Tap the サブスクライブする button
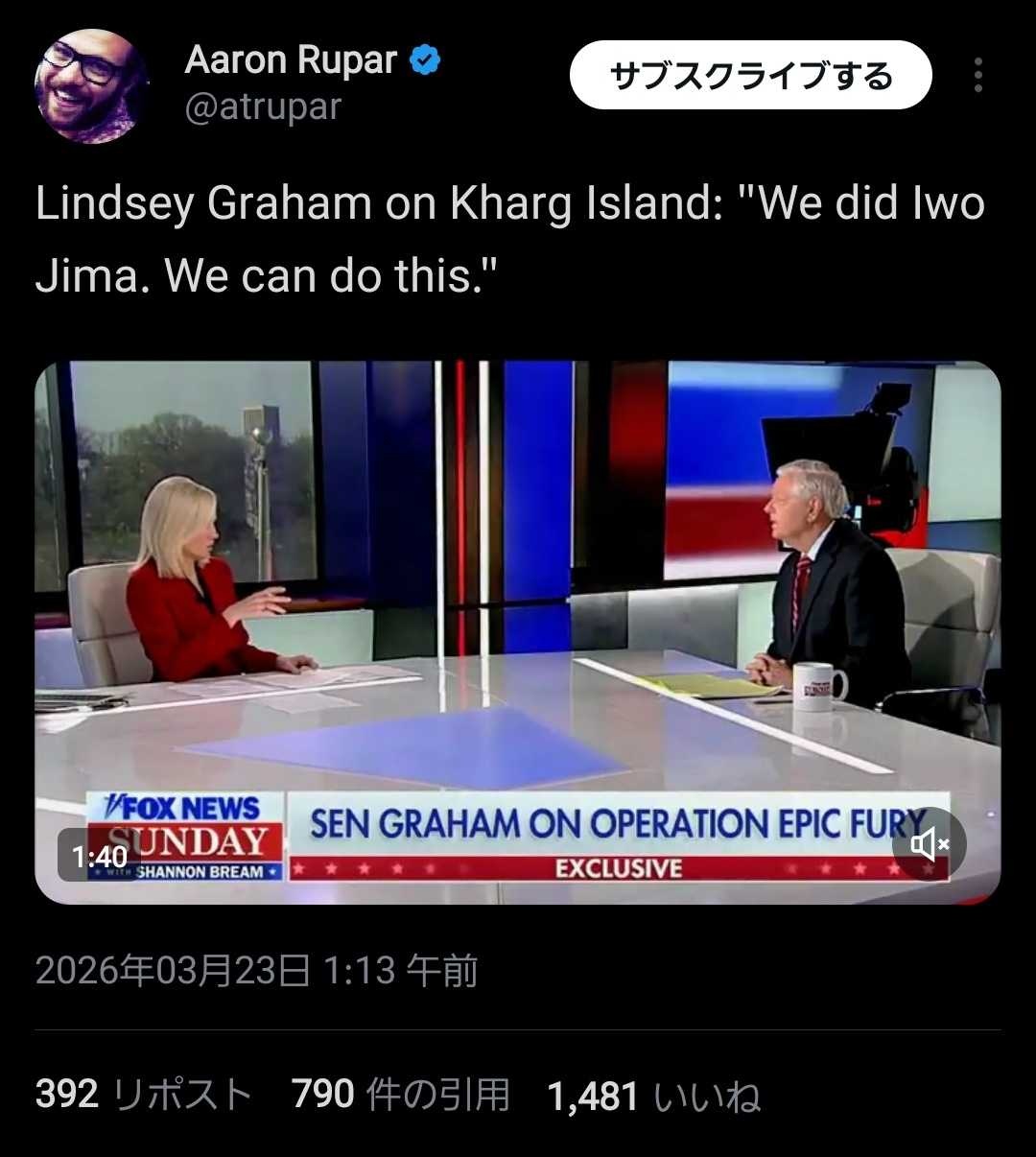 (x=750, y=75)
